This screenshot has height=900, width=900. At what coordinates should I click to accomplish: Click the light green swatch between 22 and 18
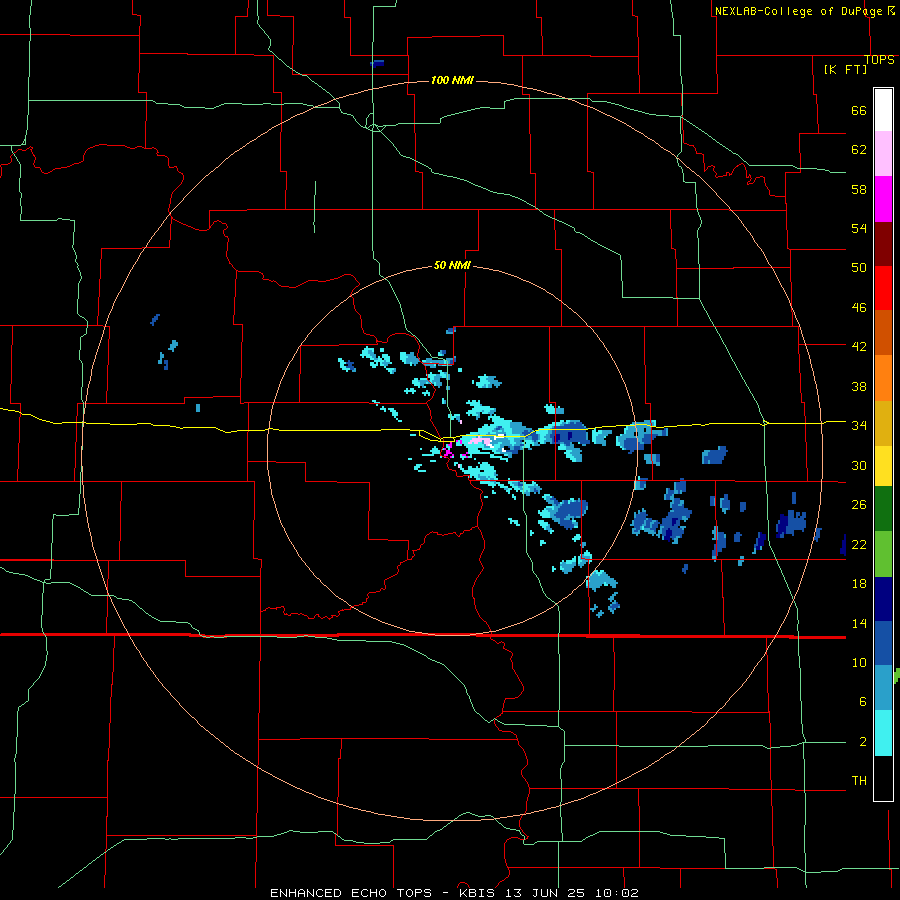tap(883, 554)
